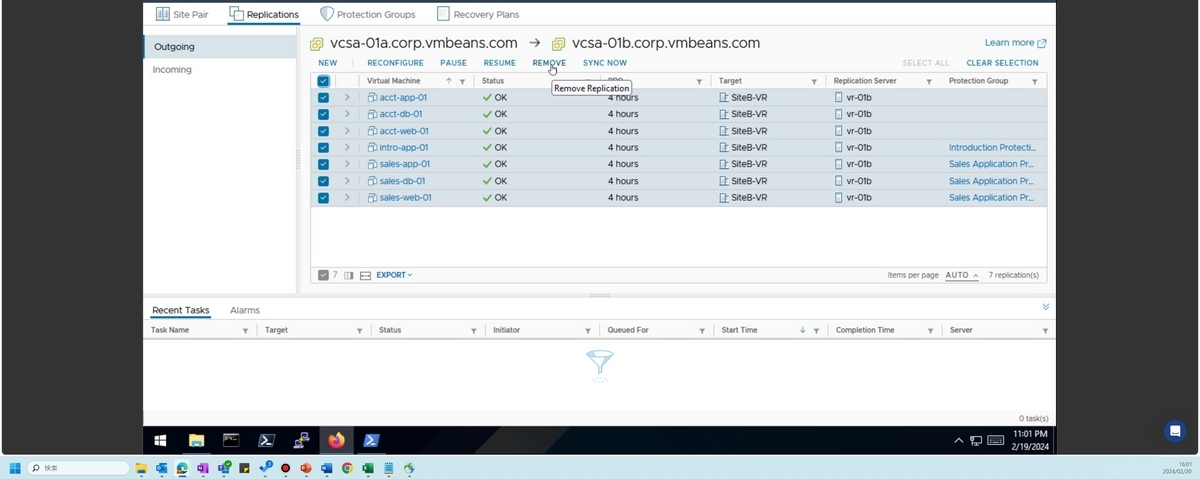Filter the Server column in Recent Tasks
Viewport: 1200px width, 479px height.
[1046, 330]
